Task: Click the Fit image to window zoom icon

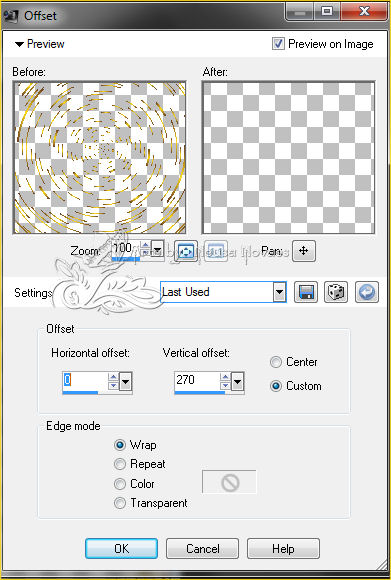Action: click(186, 251)
